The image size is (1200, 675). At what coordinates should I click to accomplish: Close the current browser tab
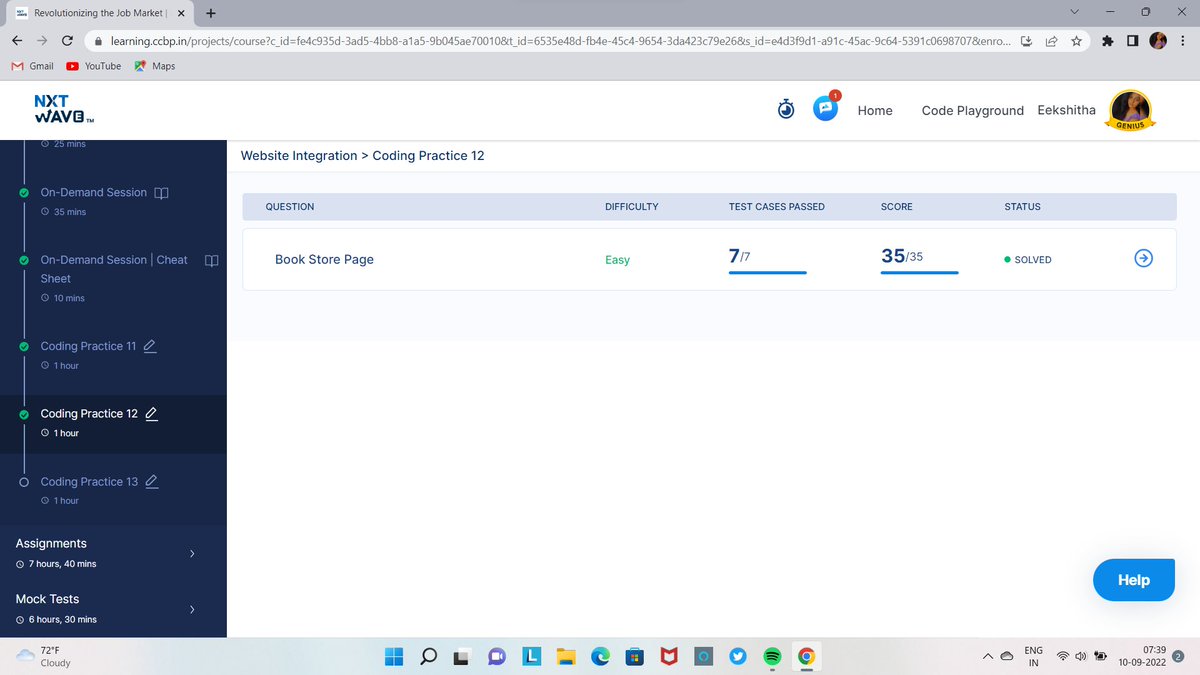[x=179, y=14]
